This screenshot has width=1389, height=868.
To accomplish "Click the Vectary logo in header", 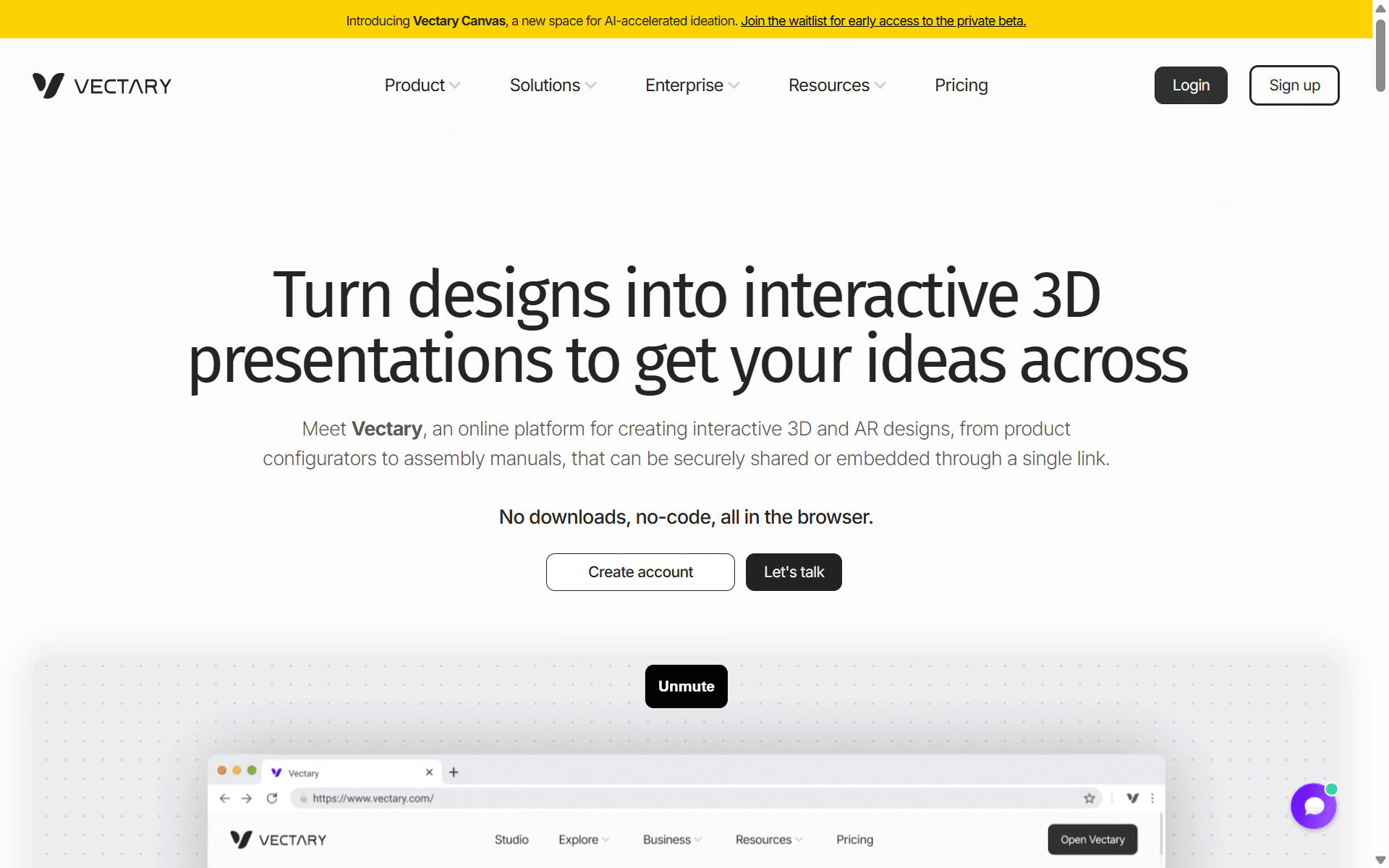I will click(102, 86).
